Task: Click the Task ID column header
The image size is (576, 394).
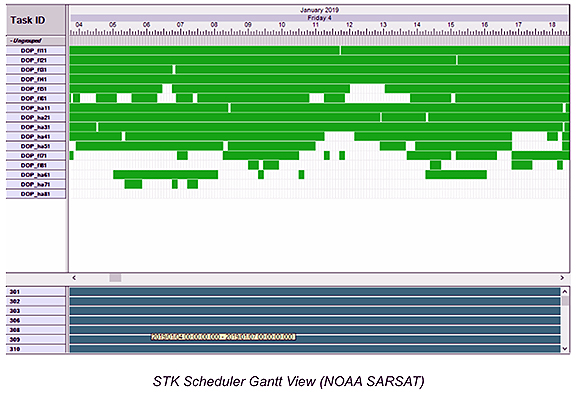Action: point(36,20)
